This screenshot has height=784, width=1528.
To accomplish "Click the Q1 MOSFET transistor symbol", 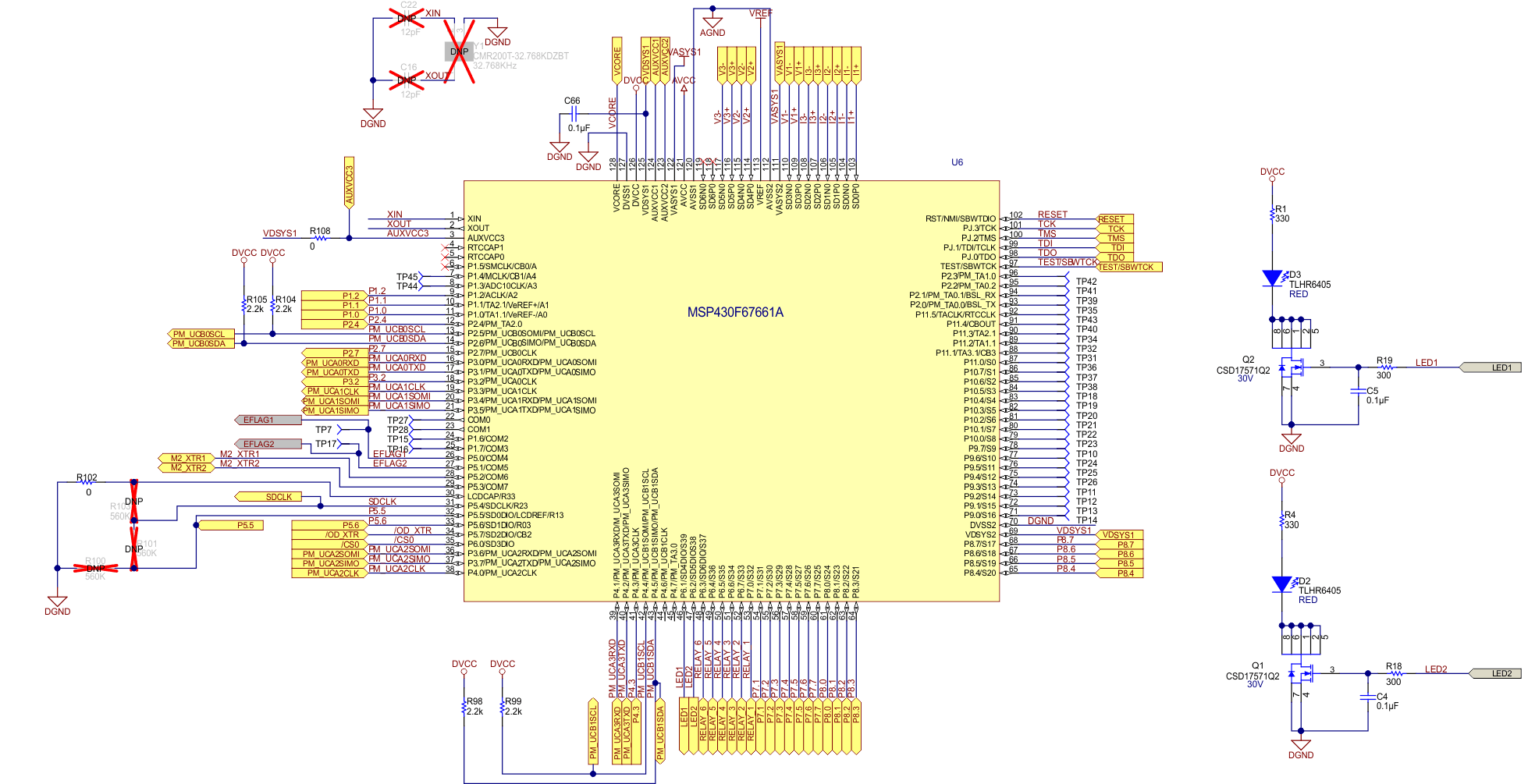I will tap(1302, 672).
